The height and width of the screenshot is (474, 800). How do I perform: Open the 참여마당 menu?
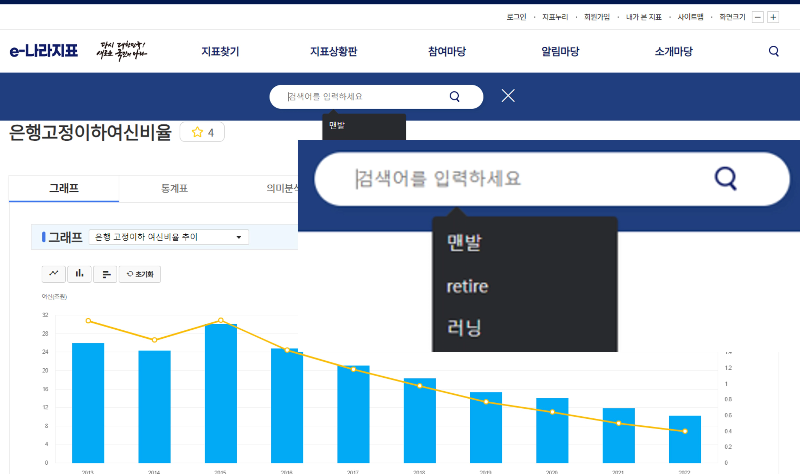pyautogui.click(x=447, y=51)
